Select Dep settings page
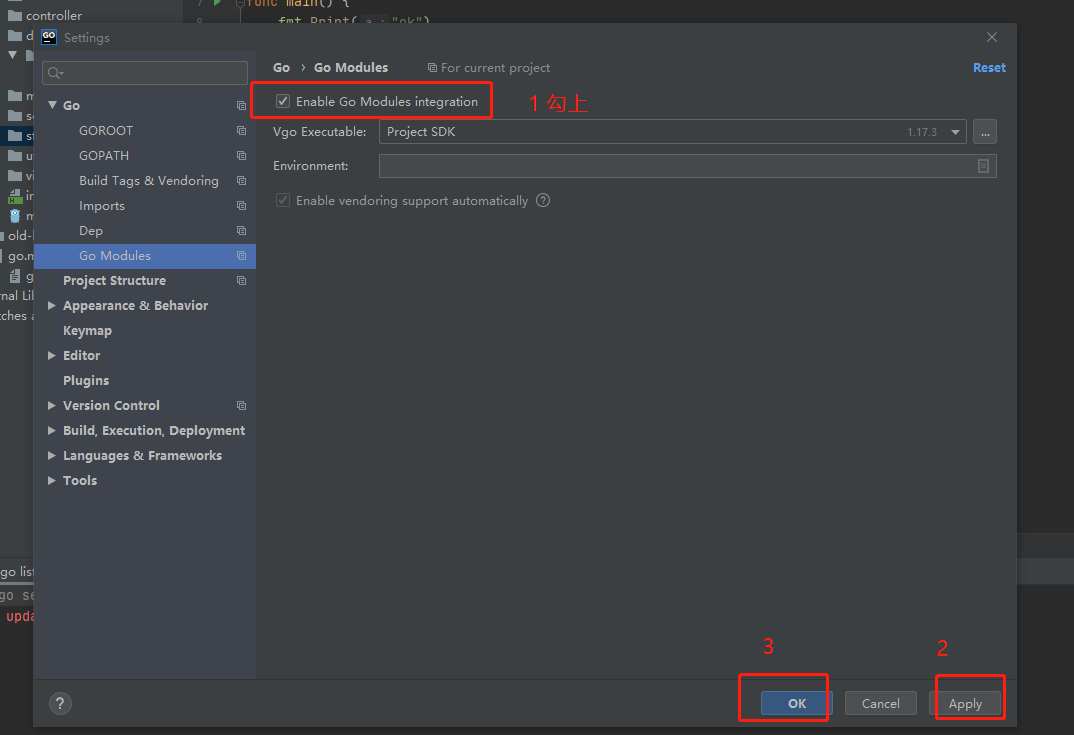Image resolution: width=1074 pixels, height=735 pixels. pyautogui.click(x=90, y=230)
